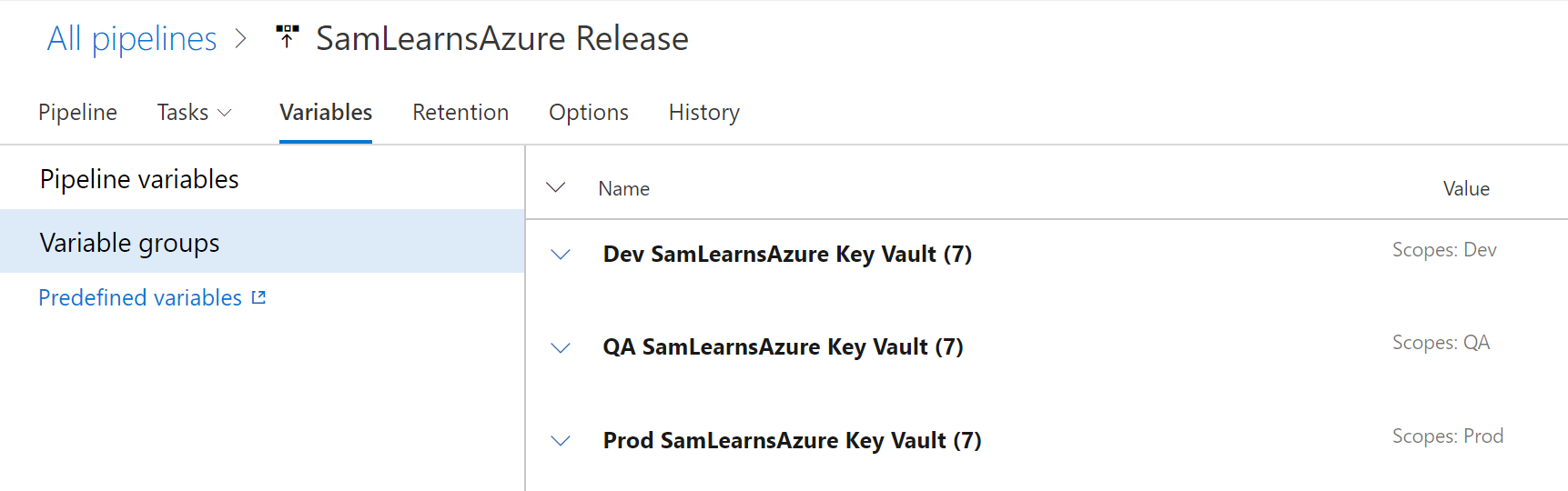Screen dimensions: 1568x491
Task: Click the SamLearnsAzure Release pipeline title
Action: tap(501, 39)
